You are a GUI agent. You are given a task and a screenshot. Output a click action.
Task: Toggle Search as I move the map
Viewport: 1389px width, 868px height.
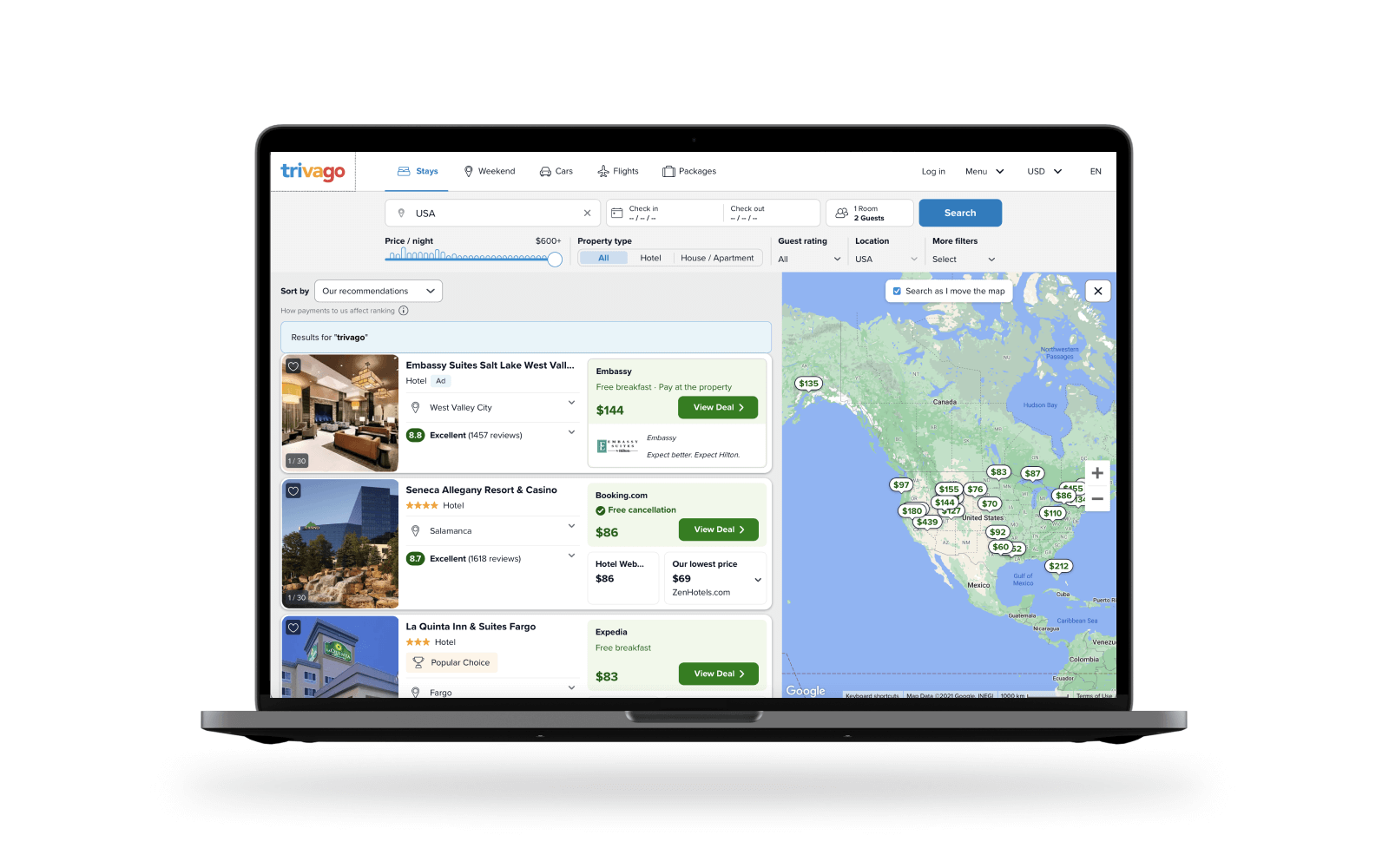tap(949, 291)
